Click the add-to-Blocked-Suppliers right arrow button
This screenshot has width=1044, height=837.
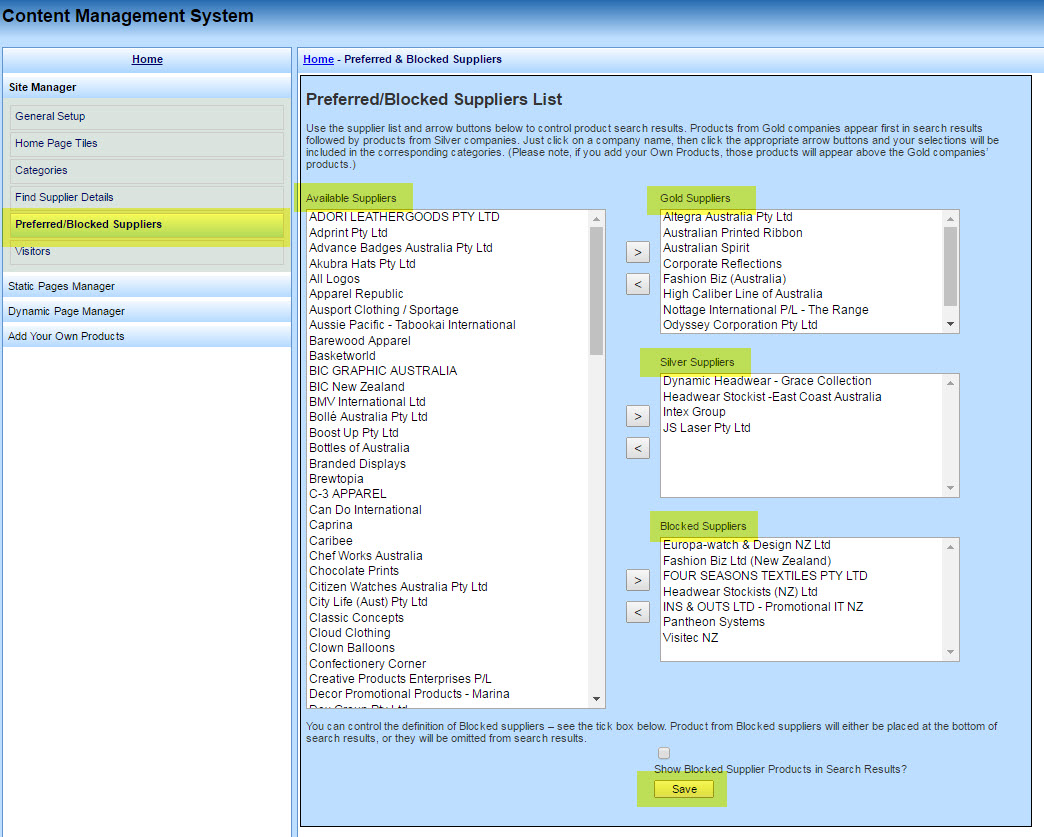[637, 580]
